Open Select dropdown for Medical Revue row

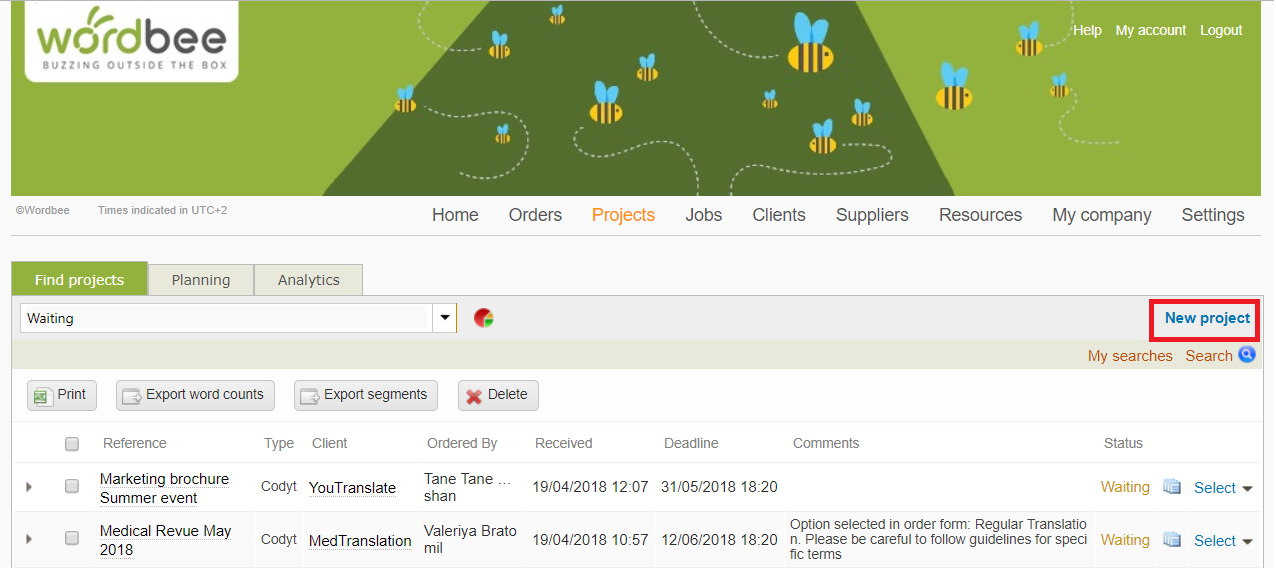1222,541
